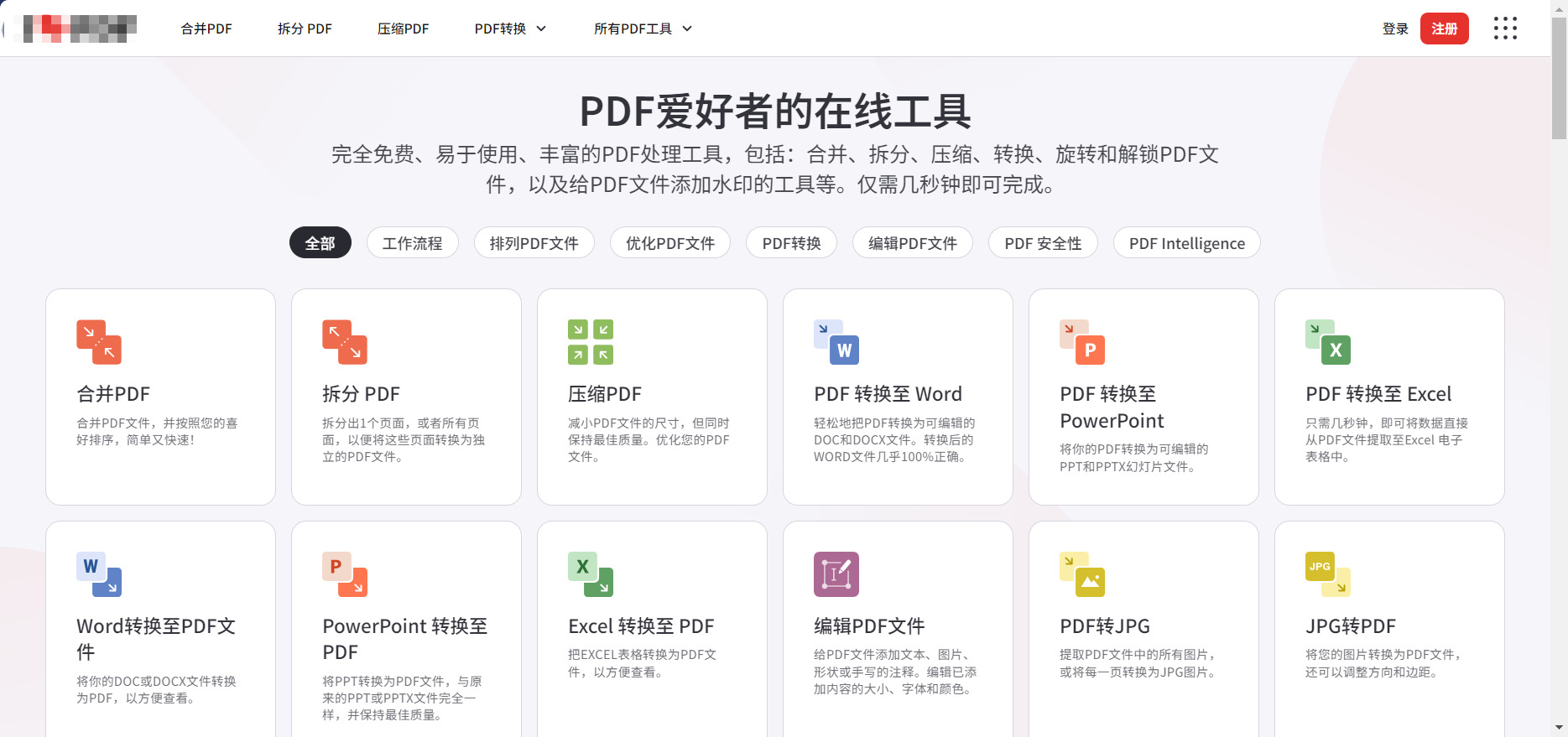Click the 拆分 PDF tool icon
The width and height of the screenshot is (1568, 737).
pos(345,342)
